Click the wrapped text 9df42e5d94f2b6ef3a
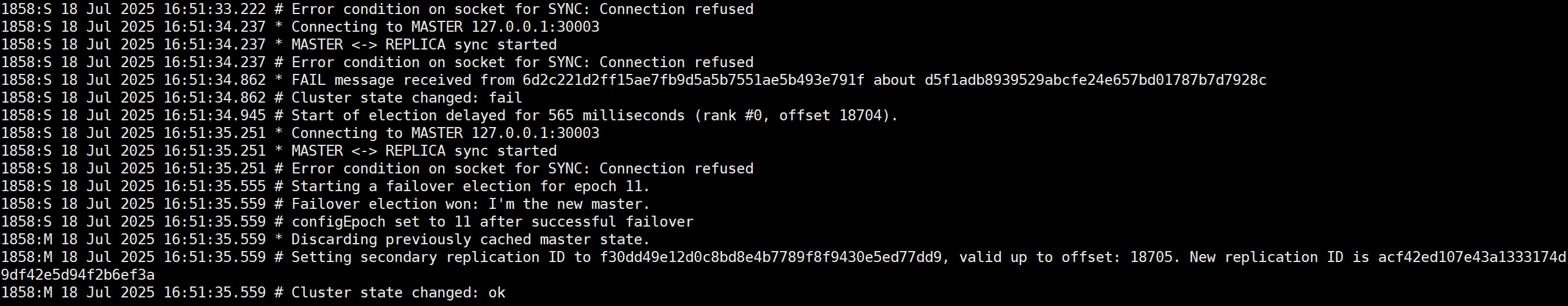This screenshot has width=1568, height=306. pyautogui.click(x=78, y=275)
